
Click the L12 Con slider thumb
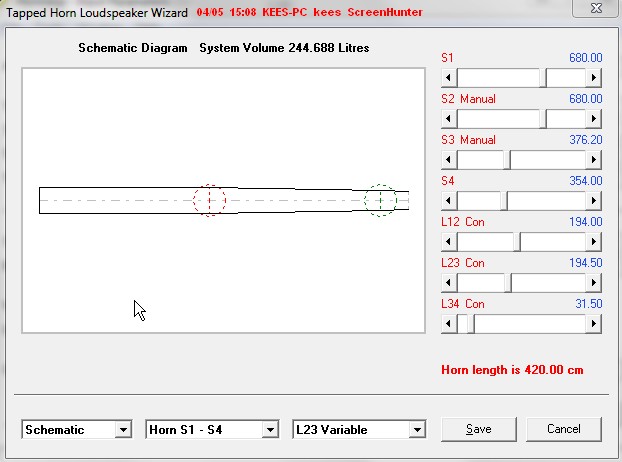coord(517,242)
